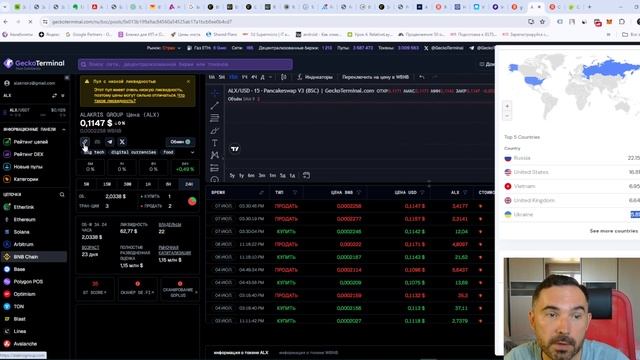Screen dimensions: 640x360
Task: Bookmark this page with the star icon
Action: coord(542,22)
